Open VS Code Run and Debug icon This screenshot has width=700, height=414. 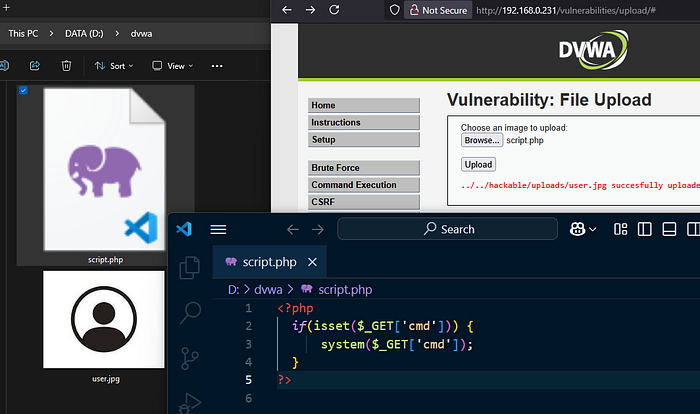click(190, 403)
